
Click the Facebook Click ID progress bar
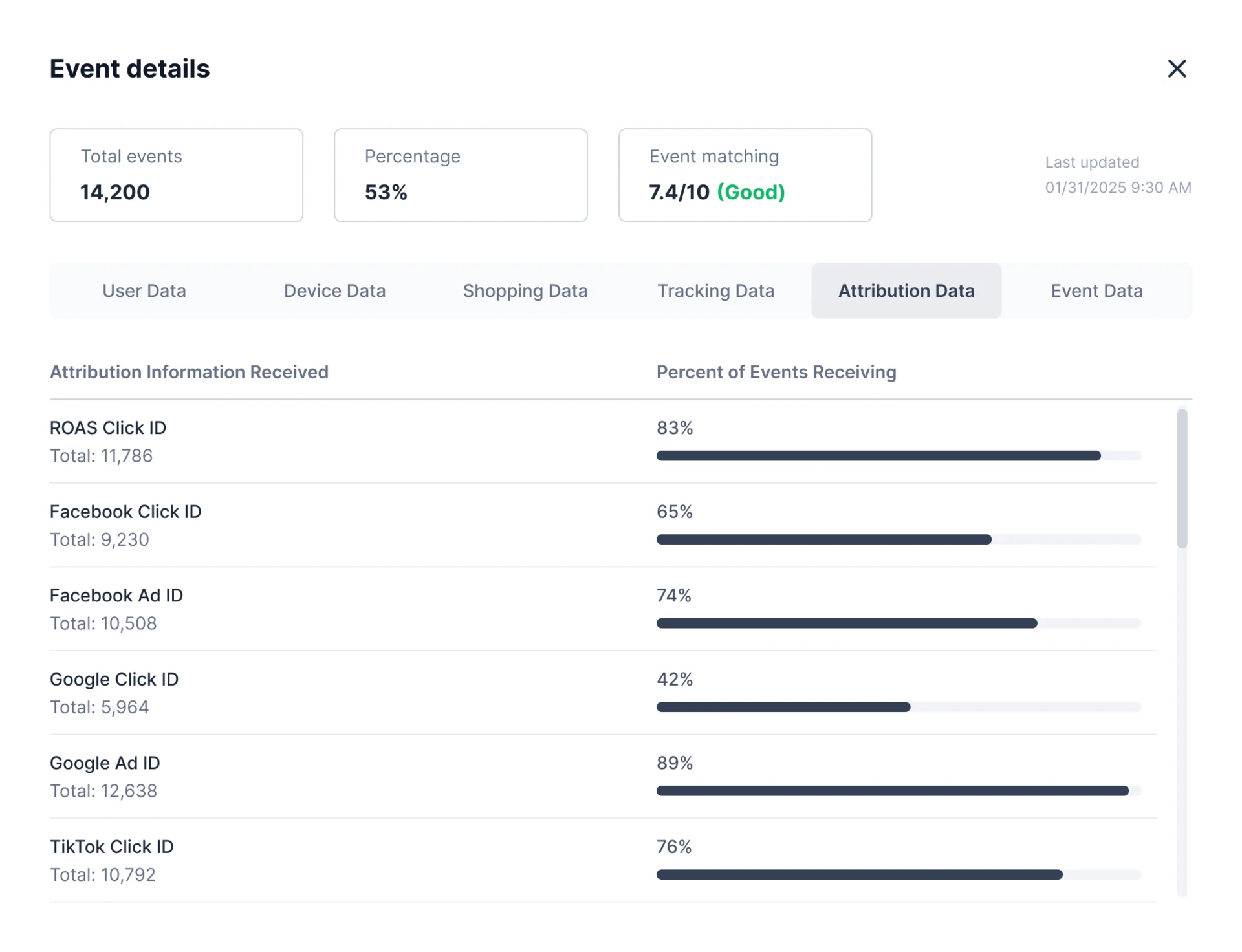pyautogui.click(x=899, y=539)
